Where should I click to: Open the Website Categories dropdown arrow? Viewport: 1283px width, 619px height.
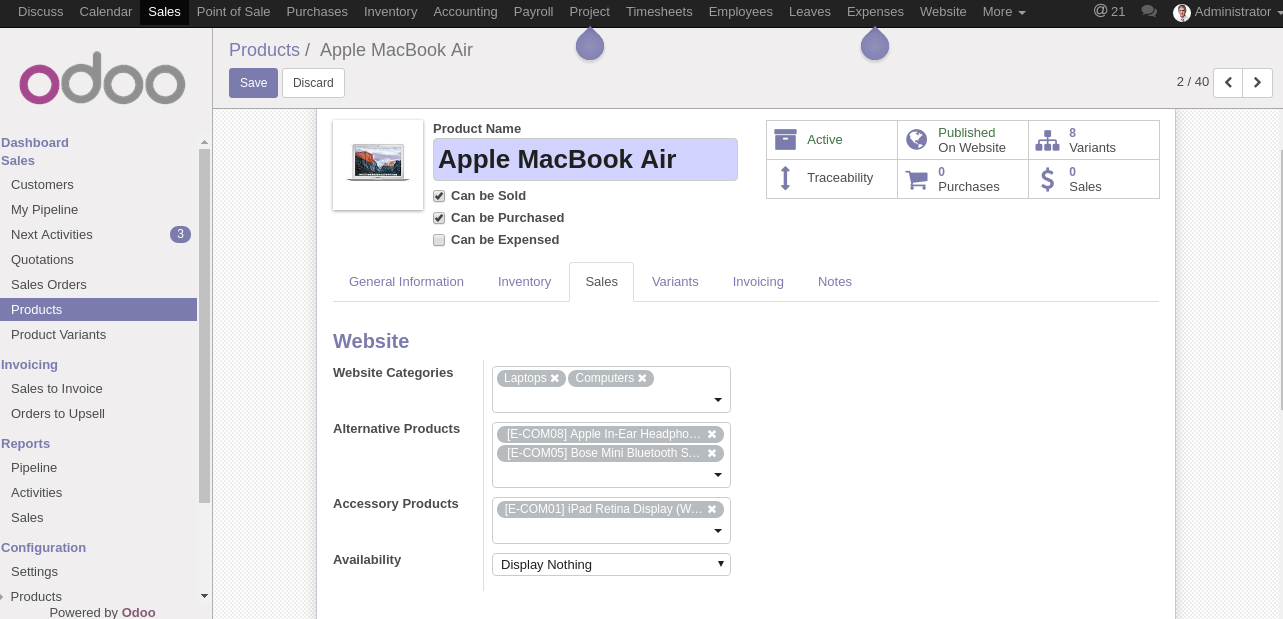pos(718,400)
